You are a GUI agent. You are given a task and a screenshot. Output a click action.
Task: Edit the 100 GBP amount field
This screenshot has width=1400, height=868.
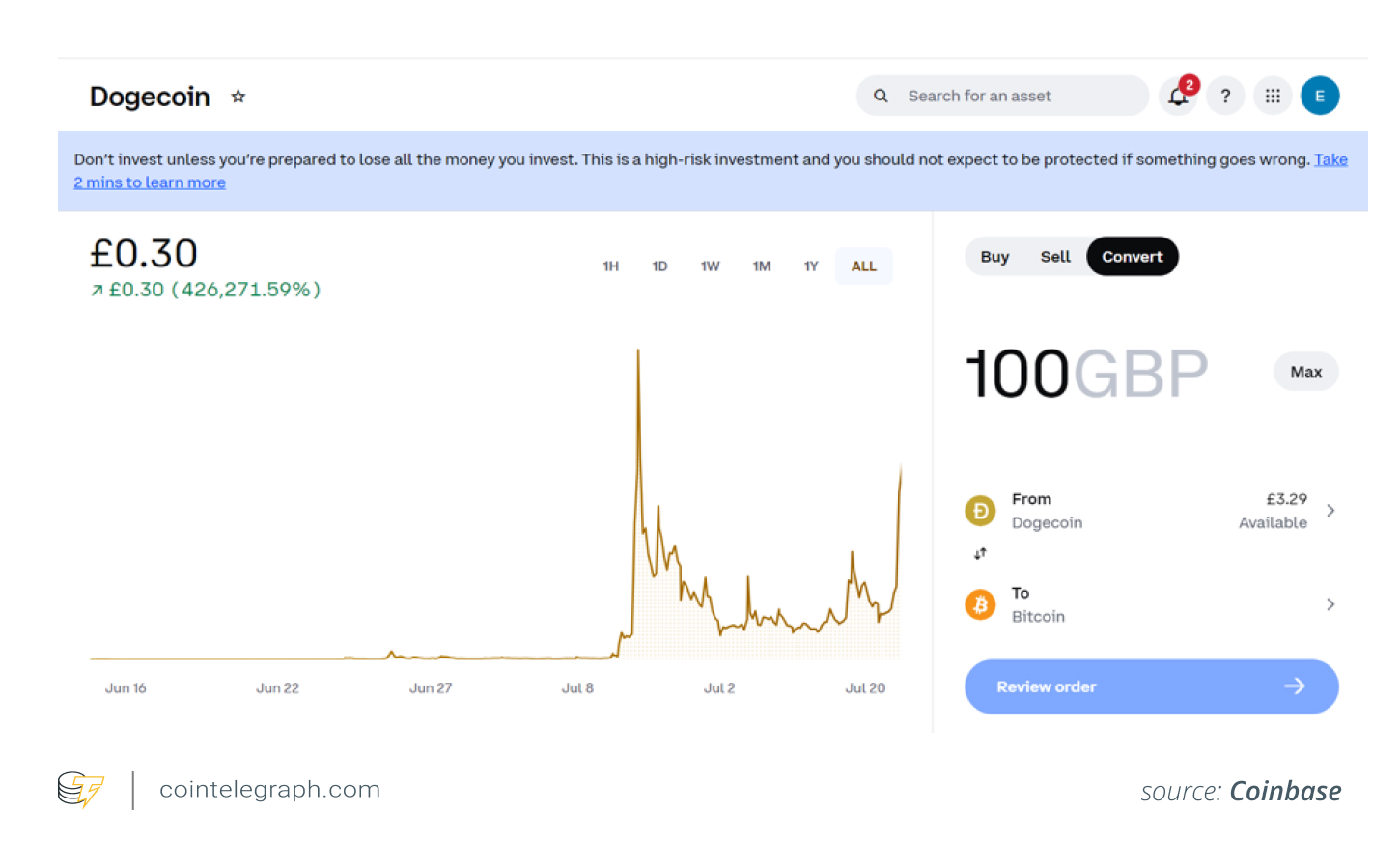pos(1087,374)
